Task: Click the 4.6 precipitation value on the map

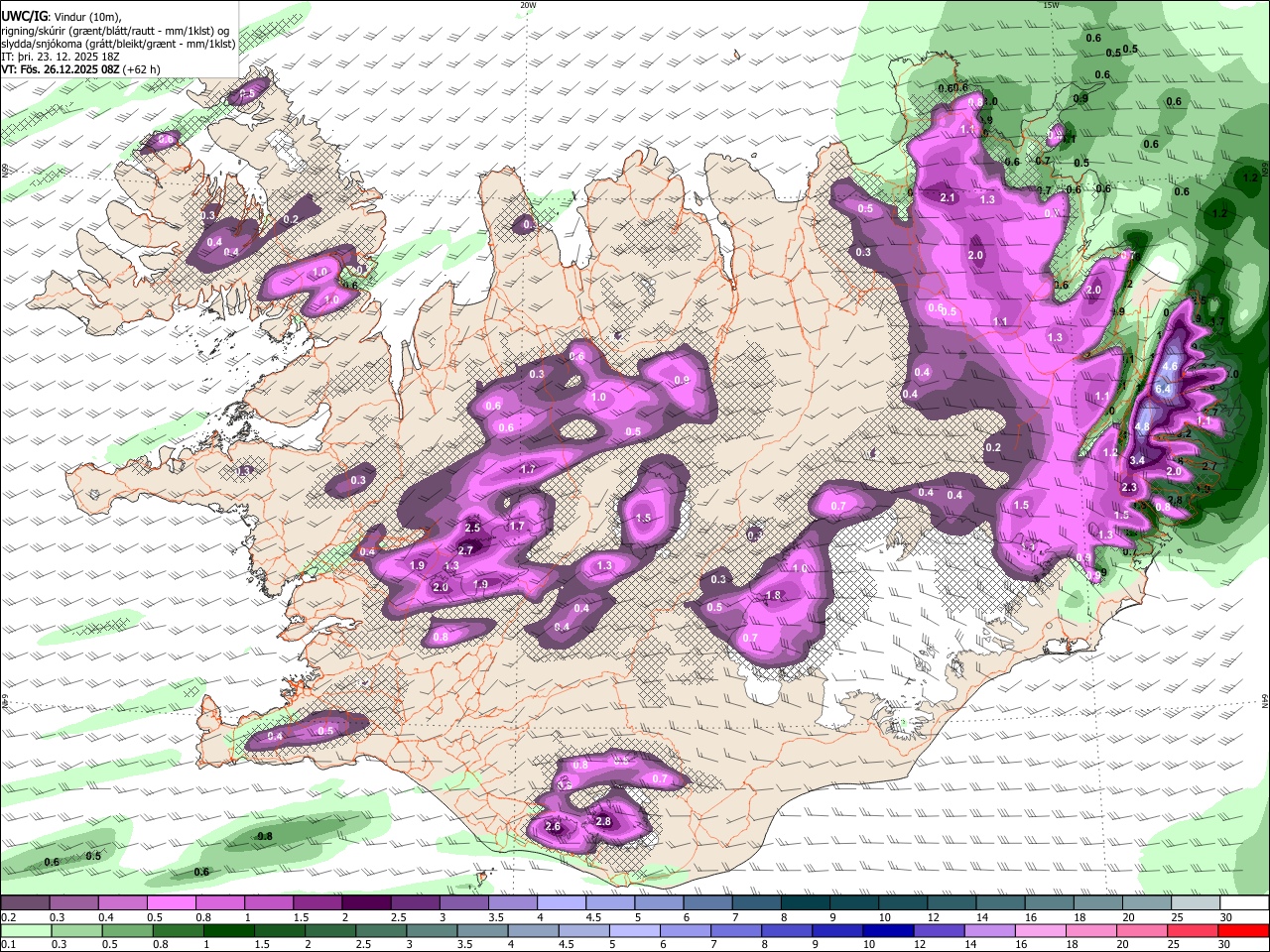Action: pyautogui.click(x=1169, y=366)
